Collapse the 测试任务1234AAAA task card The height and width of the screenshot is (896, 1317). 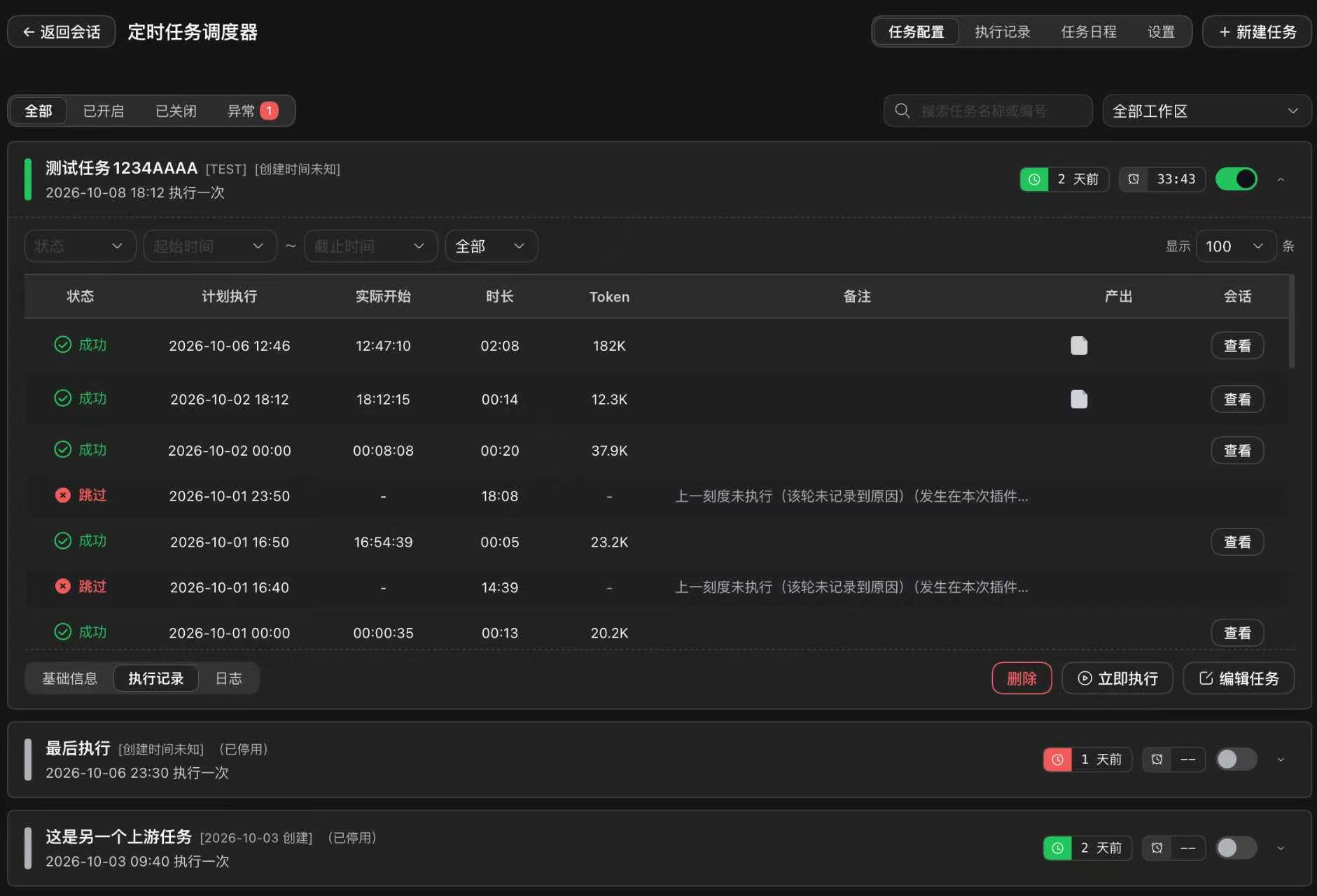(x=1281, y=180)
